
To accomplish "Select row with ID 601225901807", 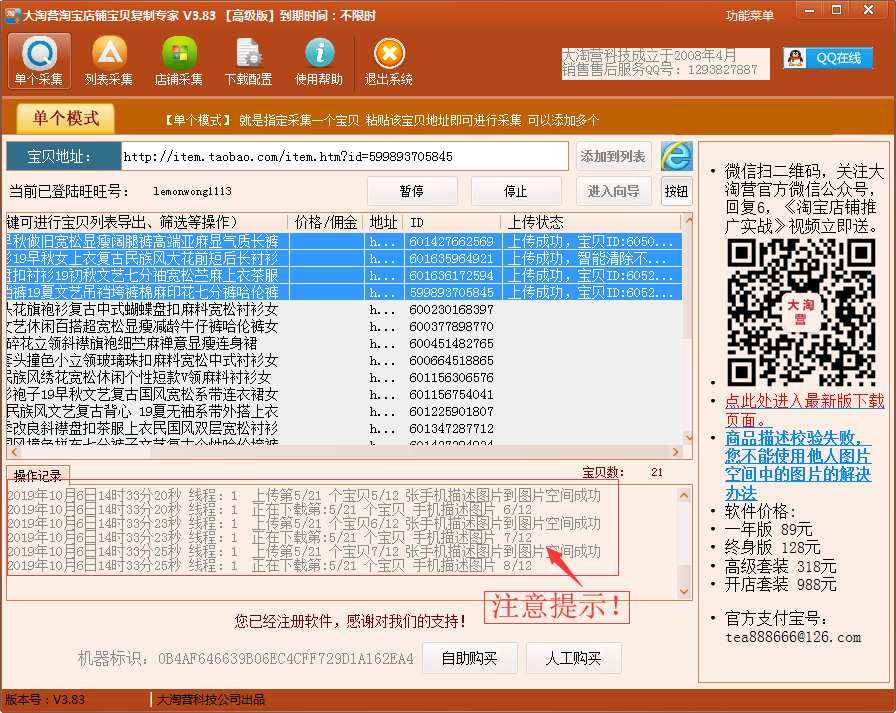I will pos(344,412).
